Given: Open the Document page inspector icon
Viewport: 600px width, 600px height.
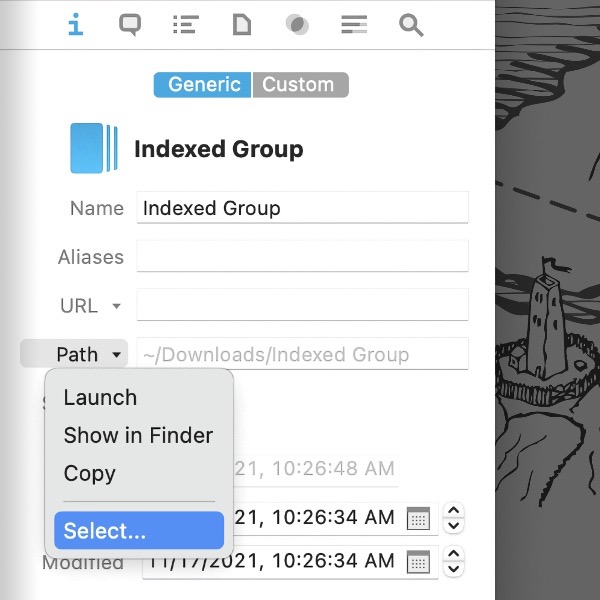Looking at the screenshot, I should (x=242, y=25).
